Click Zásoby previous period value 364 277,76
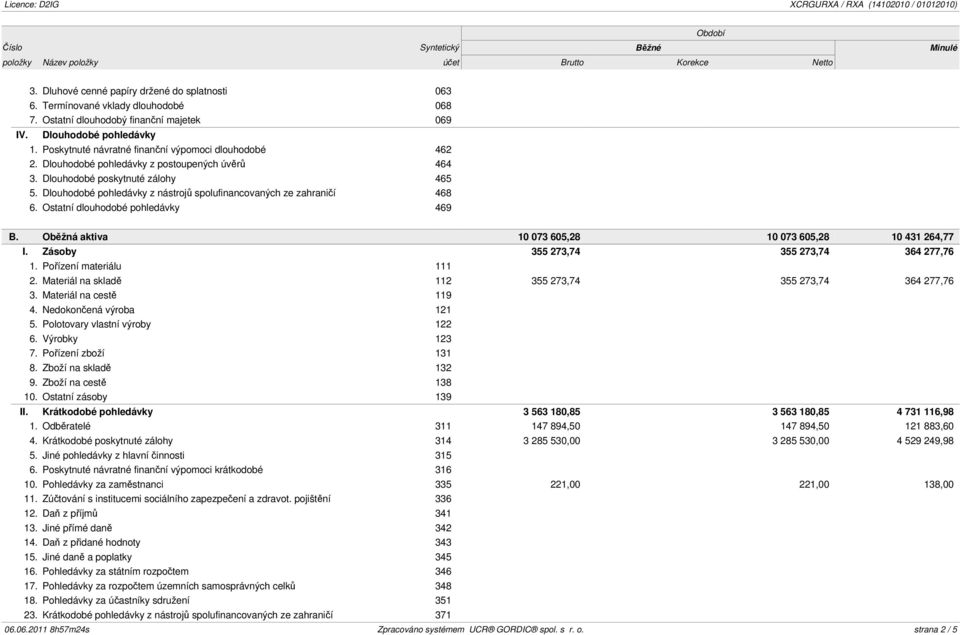This screenshot has width=960, height=635. [x=929, y=252]
